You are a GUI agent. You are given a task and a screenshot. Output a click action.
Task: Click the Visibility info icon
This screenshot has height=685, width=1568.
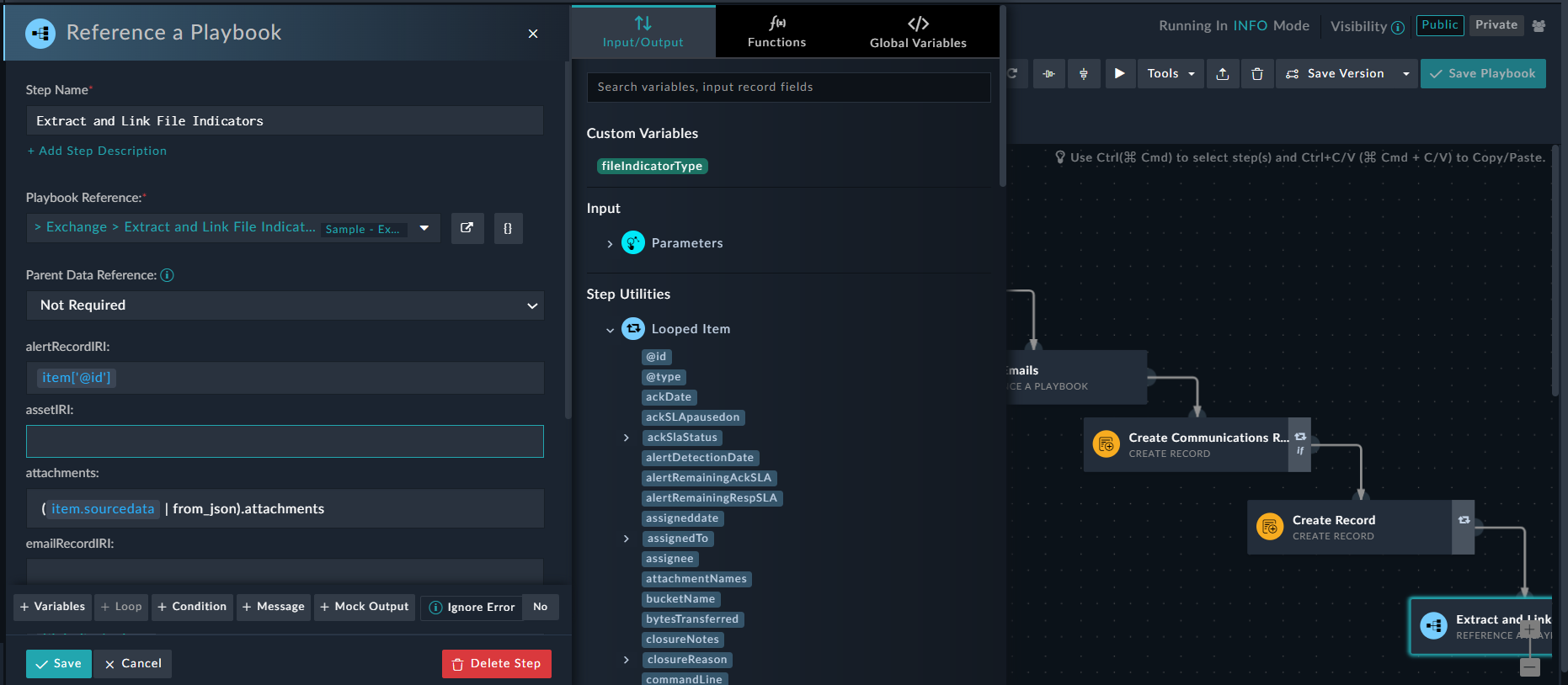[x=1398, y=27]
